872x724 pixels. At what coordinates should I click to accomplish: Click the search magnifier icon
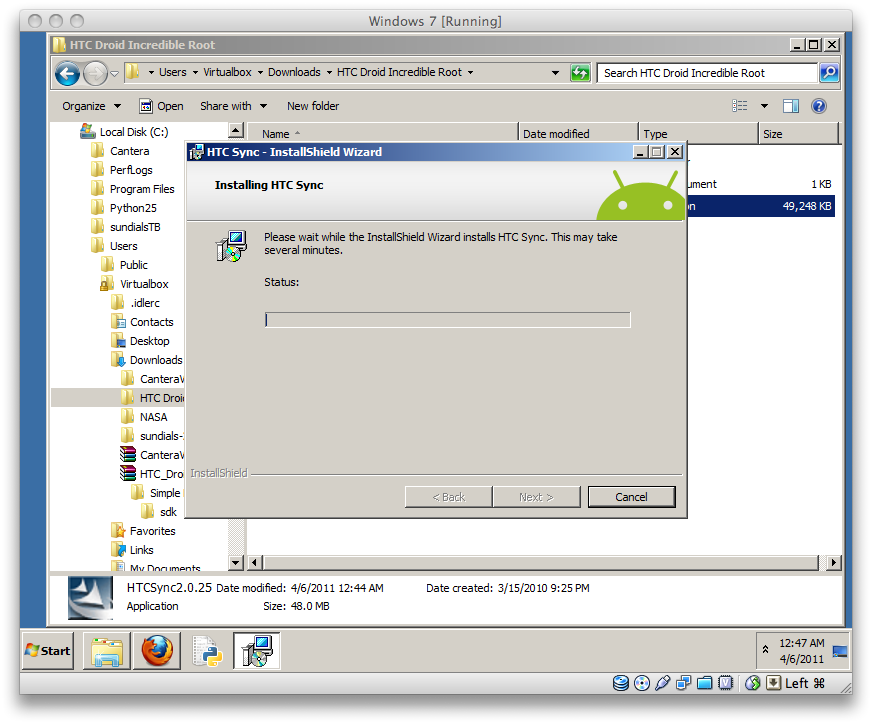click(x=829, y=73)
